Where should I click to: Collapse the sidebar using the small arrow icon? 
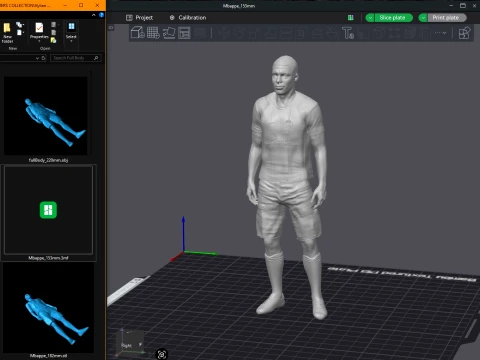tap(111, 28)
